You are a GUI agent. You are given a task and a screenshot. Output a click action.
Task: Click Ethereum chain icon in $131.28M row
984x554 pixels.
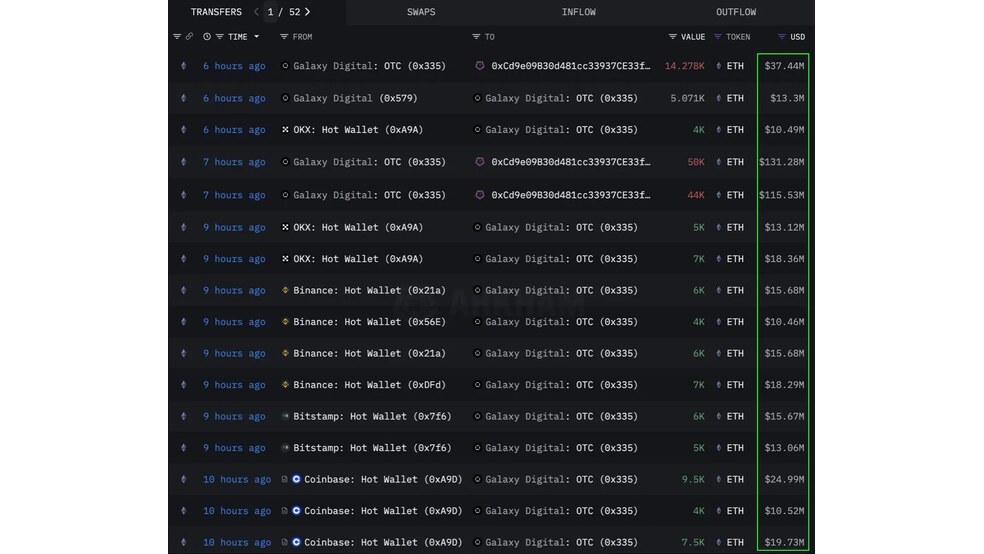[184, 162]
